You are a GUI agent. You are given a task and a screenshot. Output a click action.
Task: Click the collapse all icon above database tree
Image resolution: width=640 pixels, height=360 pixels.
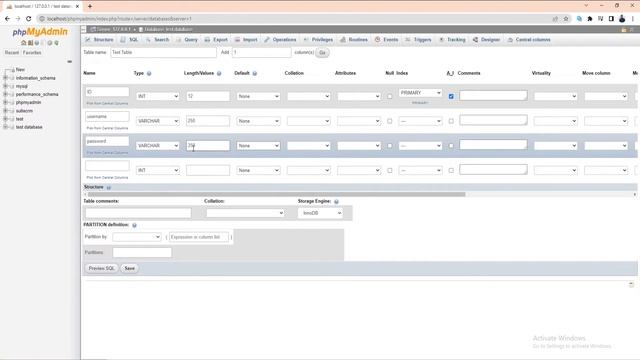pos(69,62)
